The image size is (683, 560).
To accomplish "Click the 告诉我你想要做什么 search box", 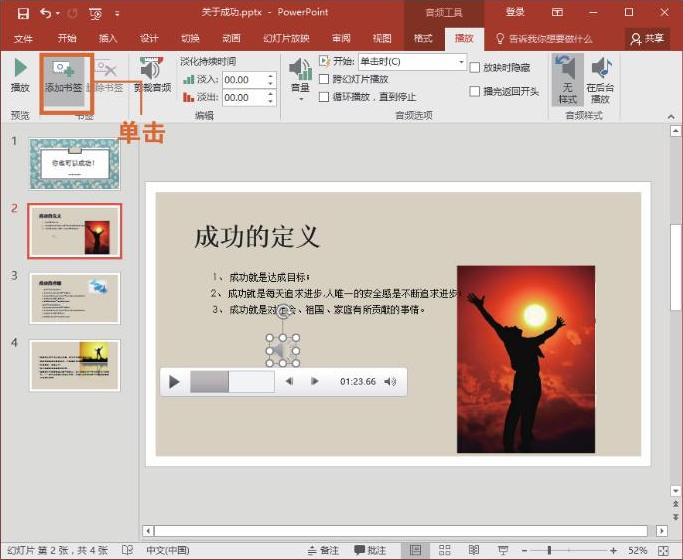I will 544,39.
